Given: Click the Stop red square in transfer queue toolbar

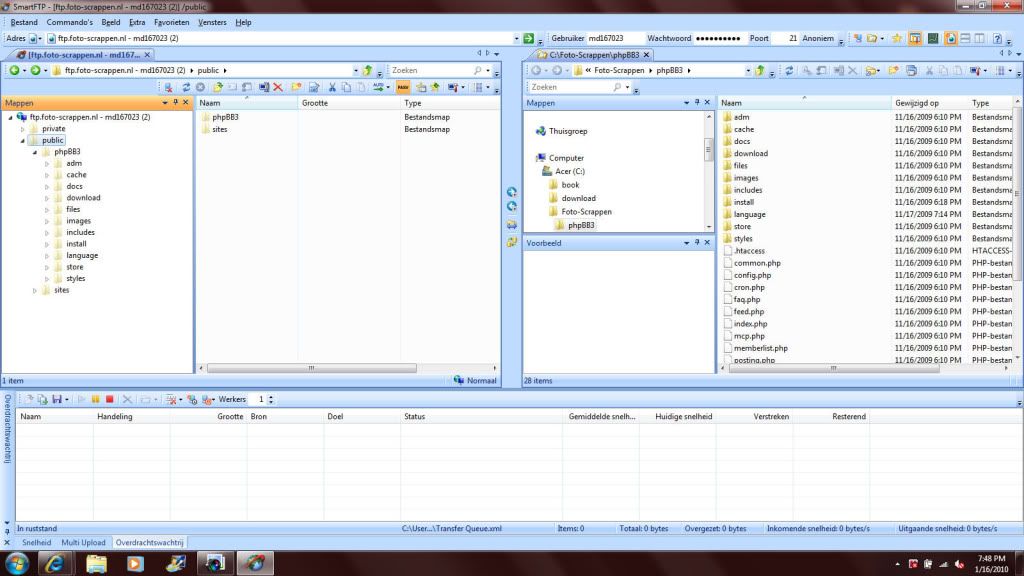Looking at the screenshot, I should tap(110, 399).
